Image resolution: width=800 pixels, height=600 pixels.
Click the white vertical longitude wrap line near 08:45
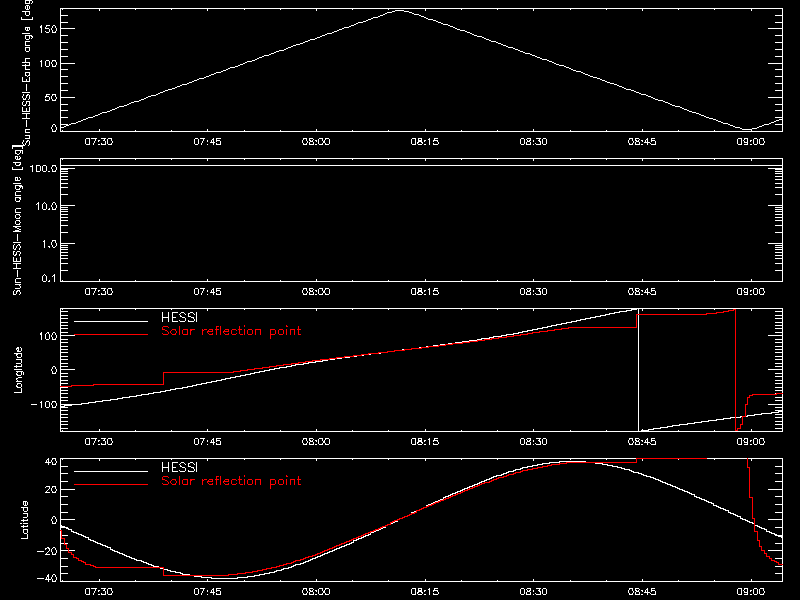click(638, 370)
